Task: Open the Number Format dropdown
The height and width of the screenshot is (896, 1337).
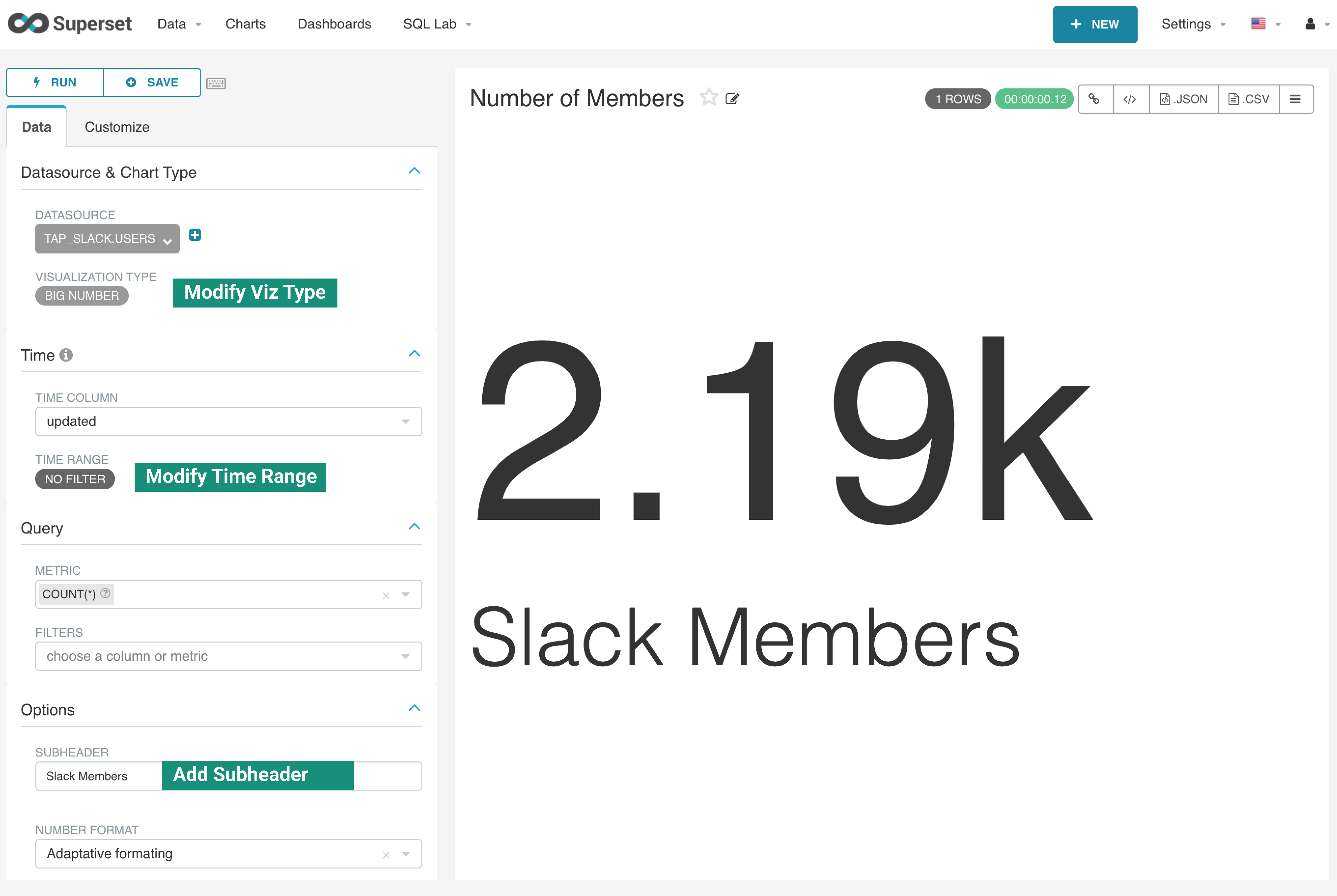Action: click(x=229, y=854)
